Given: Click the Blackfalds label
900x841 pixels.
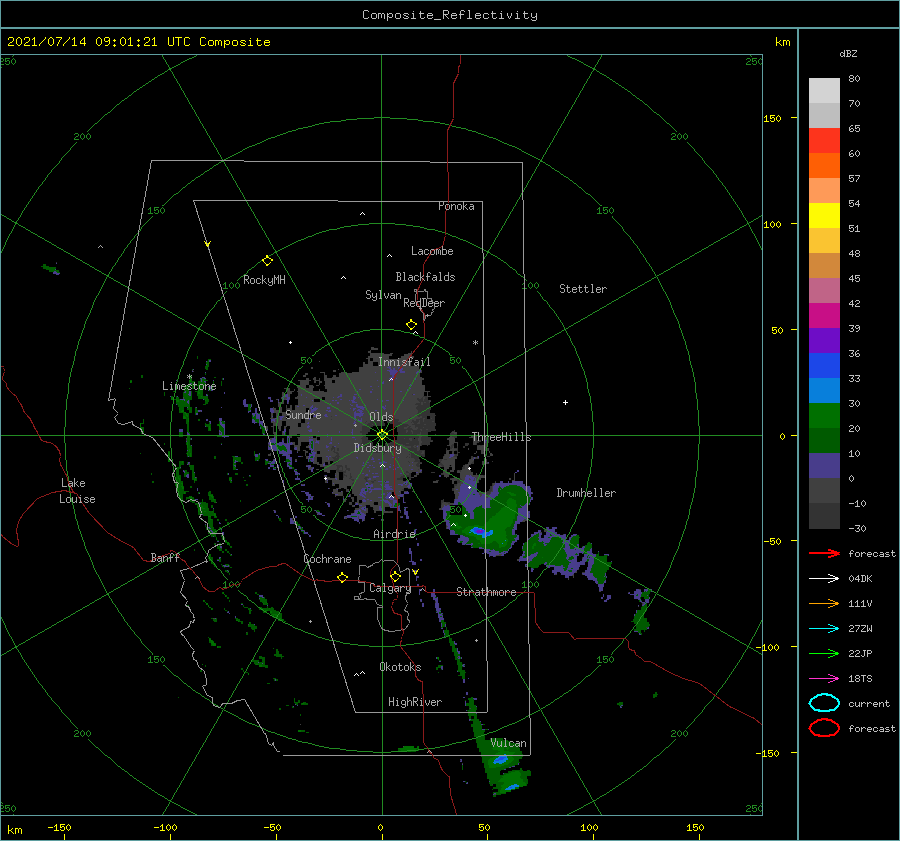Looking at the screenshot, I should pos(425,277).
